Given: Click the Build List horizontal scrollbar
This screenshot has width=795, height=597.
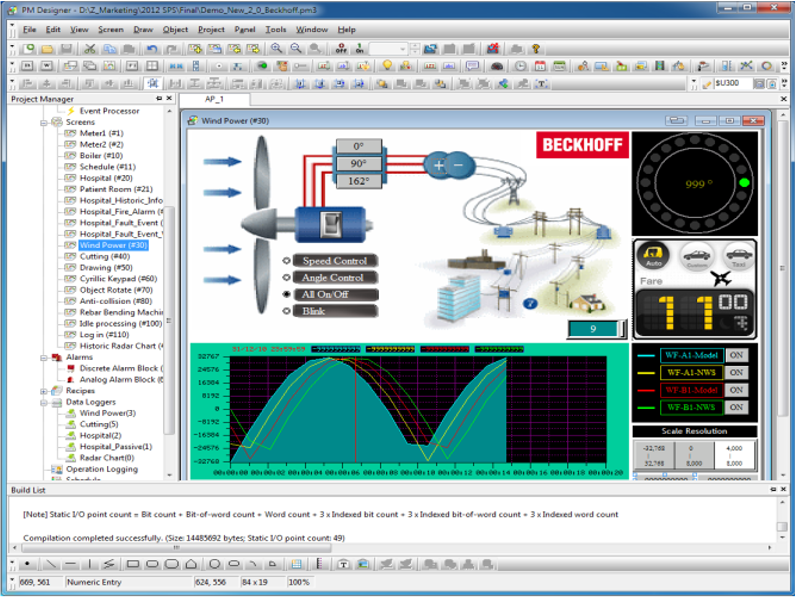Looking at the screenshot, I should tap(176, 548).
